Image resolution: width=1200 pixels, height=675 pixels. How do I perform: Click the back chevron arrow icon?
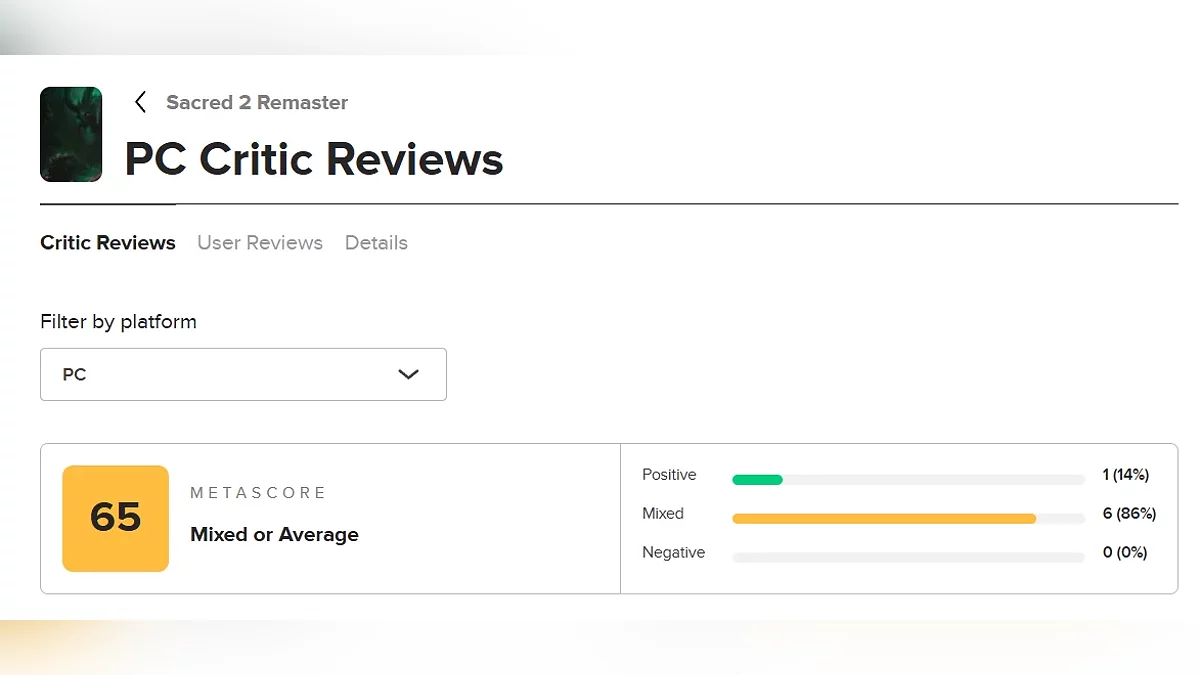pyautogui.click(x=140, y=102)
